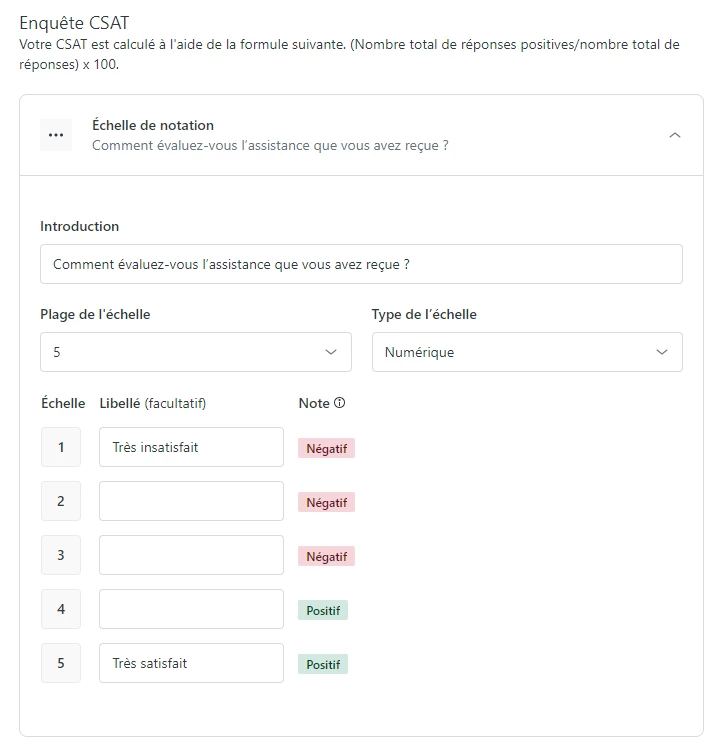Click the empty label field for scale 4

191,609
